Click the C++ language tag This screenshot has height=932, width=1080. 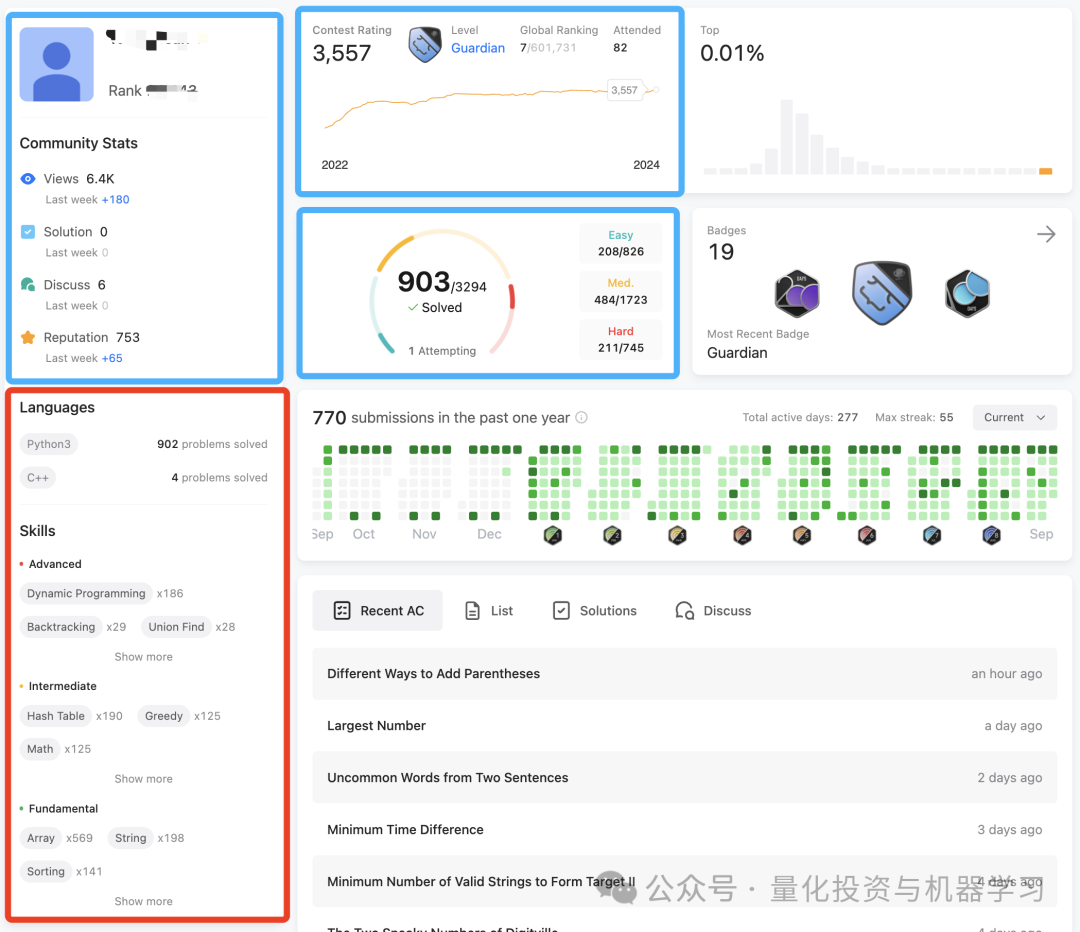(x=37, y=477)
